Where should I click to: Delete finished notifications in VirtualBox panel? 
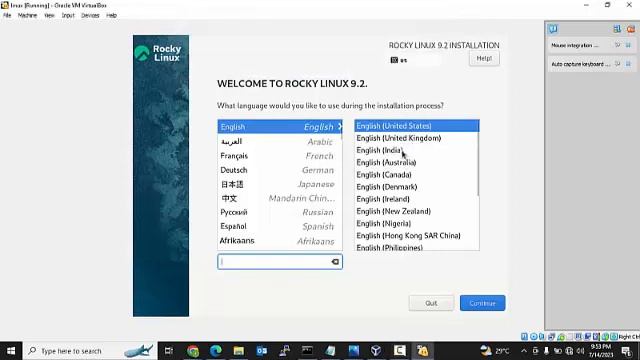click(x=631, y=29)
